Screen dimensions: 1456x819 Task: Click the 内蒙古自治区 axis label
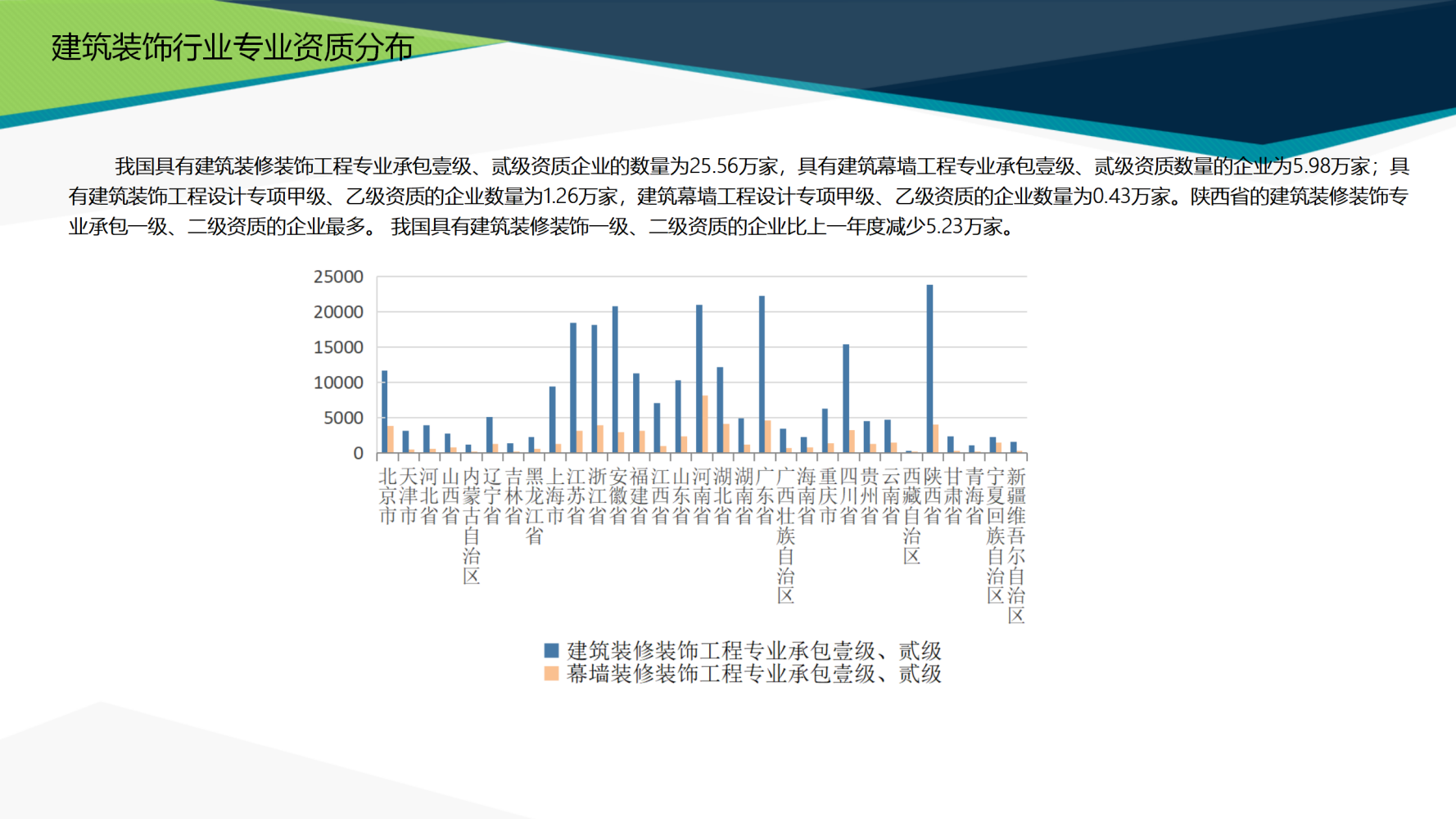[x=471, y=526]
